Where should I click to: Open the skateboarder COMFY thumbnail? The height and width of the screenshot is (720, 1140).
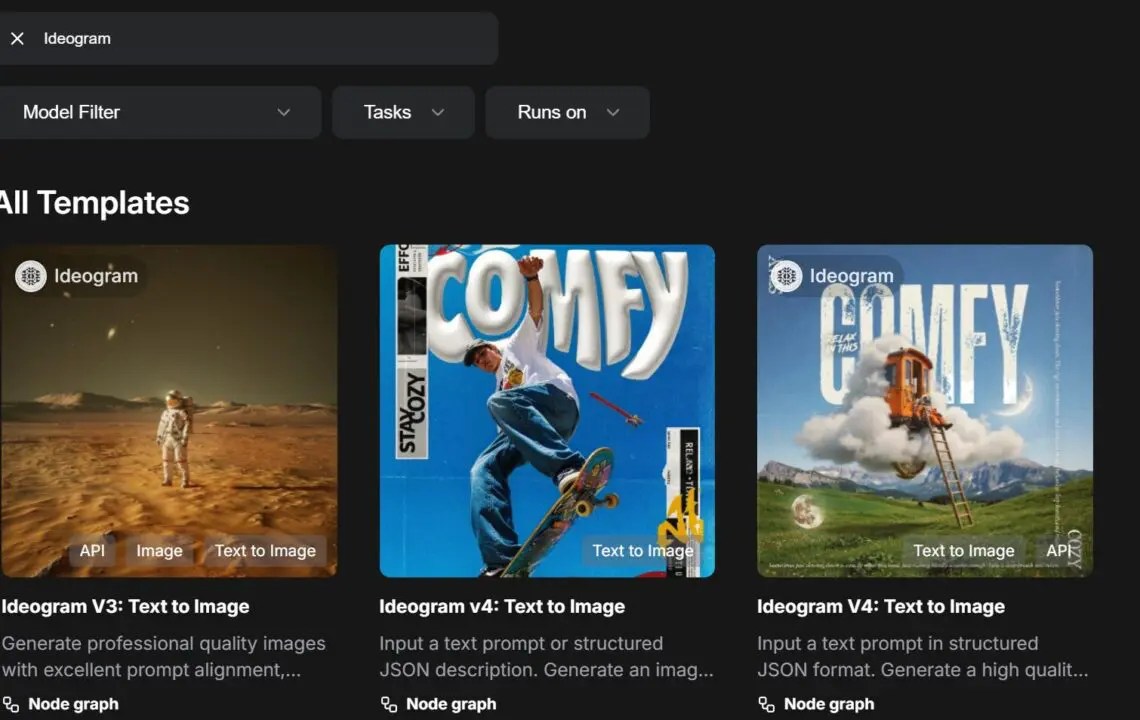pyautogui.click(x=547, y=411)
